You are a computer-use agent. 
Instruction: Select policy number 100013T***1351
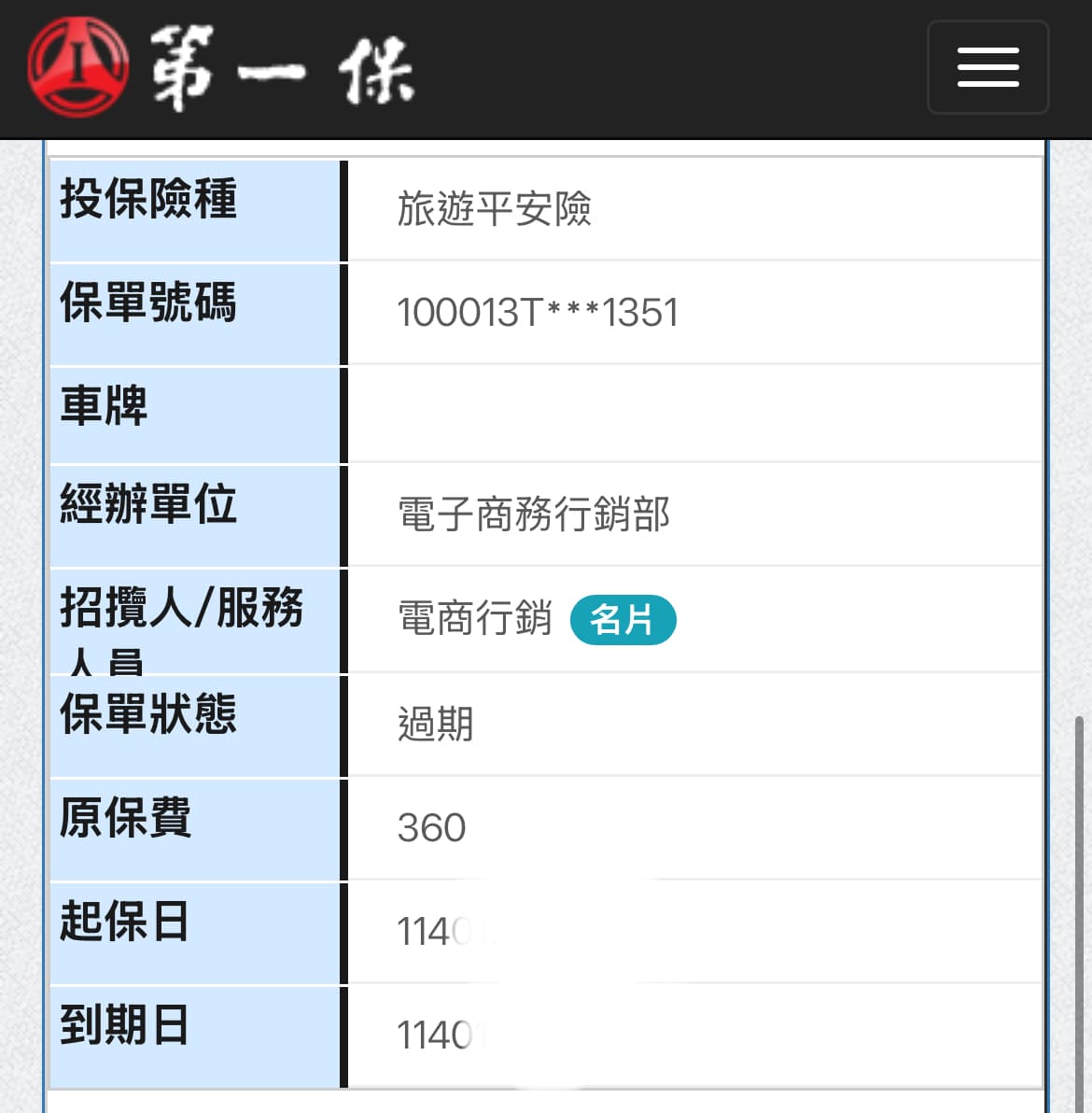tap(537, 313)
